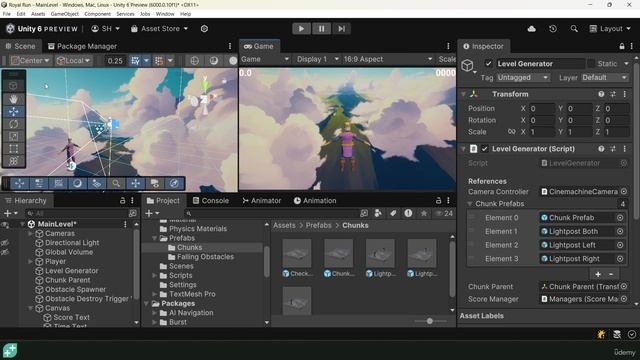This screenshot has width=640, height=360.
Task: Adjust the Project icon size slider
Action: (x=430, y=321)
